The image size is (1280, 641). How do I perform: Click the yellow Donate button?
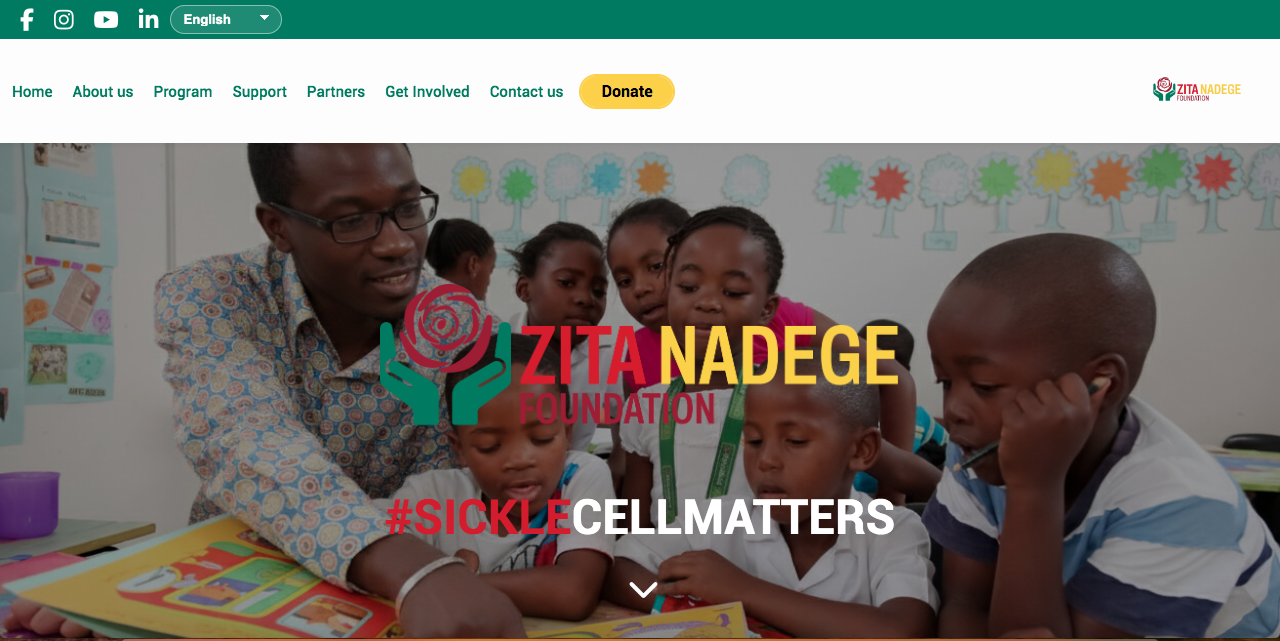pyautogui.click(x=627, y=91)
